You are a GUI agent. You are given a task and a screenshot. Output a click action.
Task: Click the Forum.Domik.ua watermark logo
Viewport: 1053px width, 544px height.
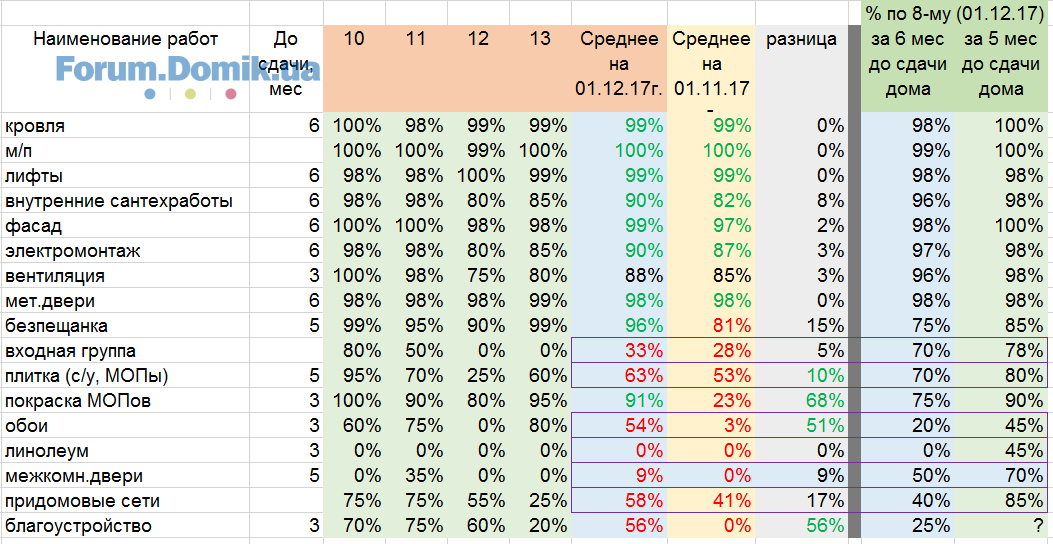(188, 75)
